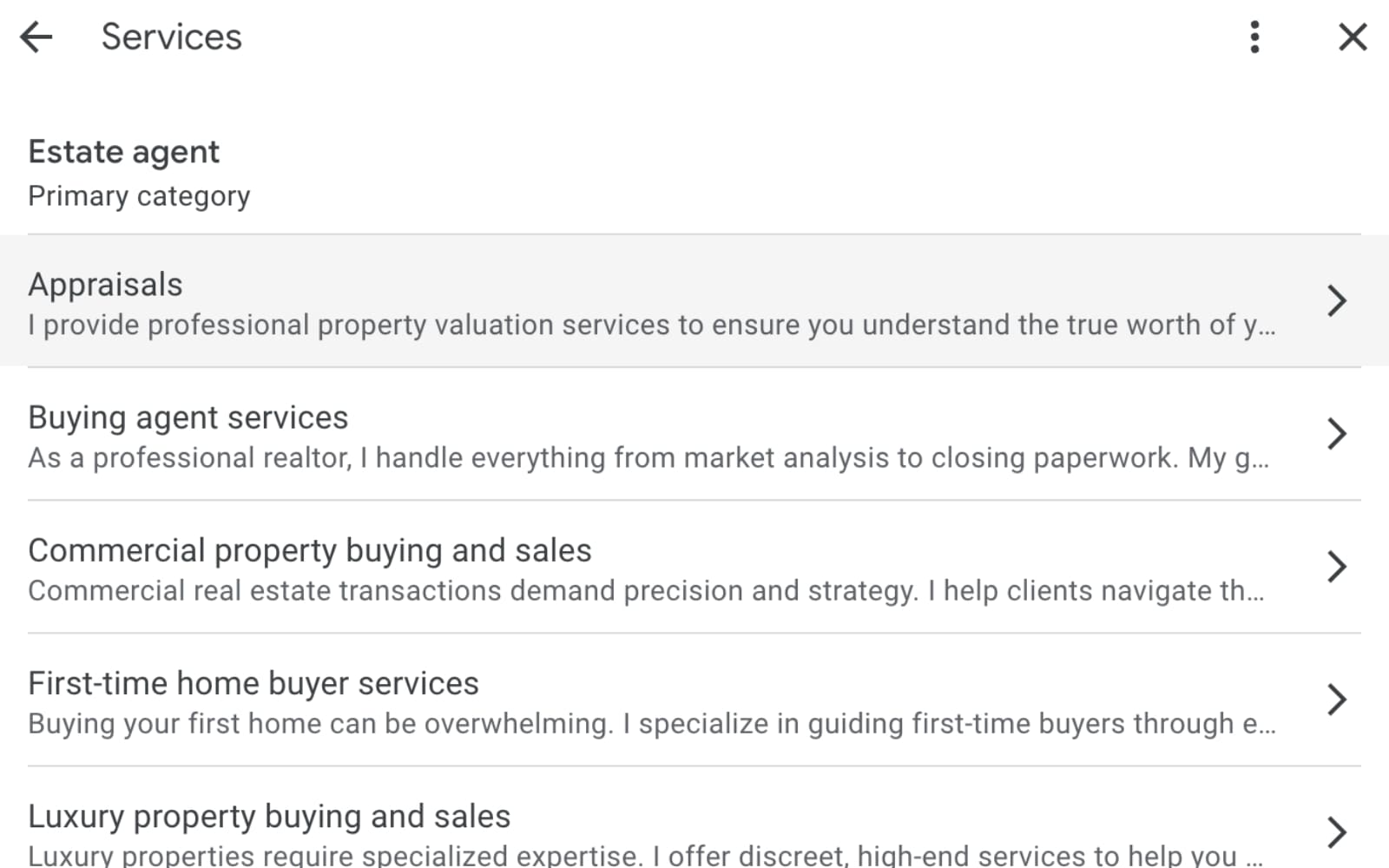Click the commercial real estate transactions description

[646, 590]
